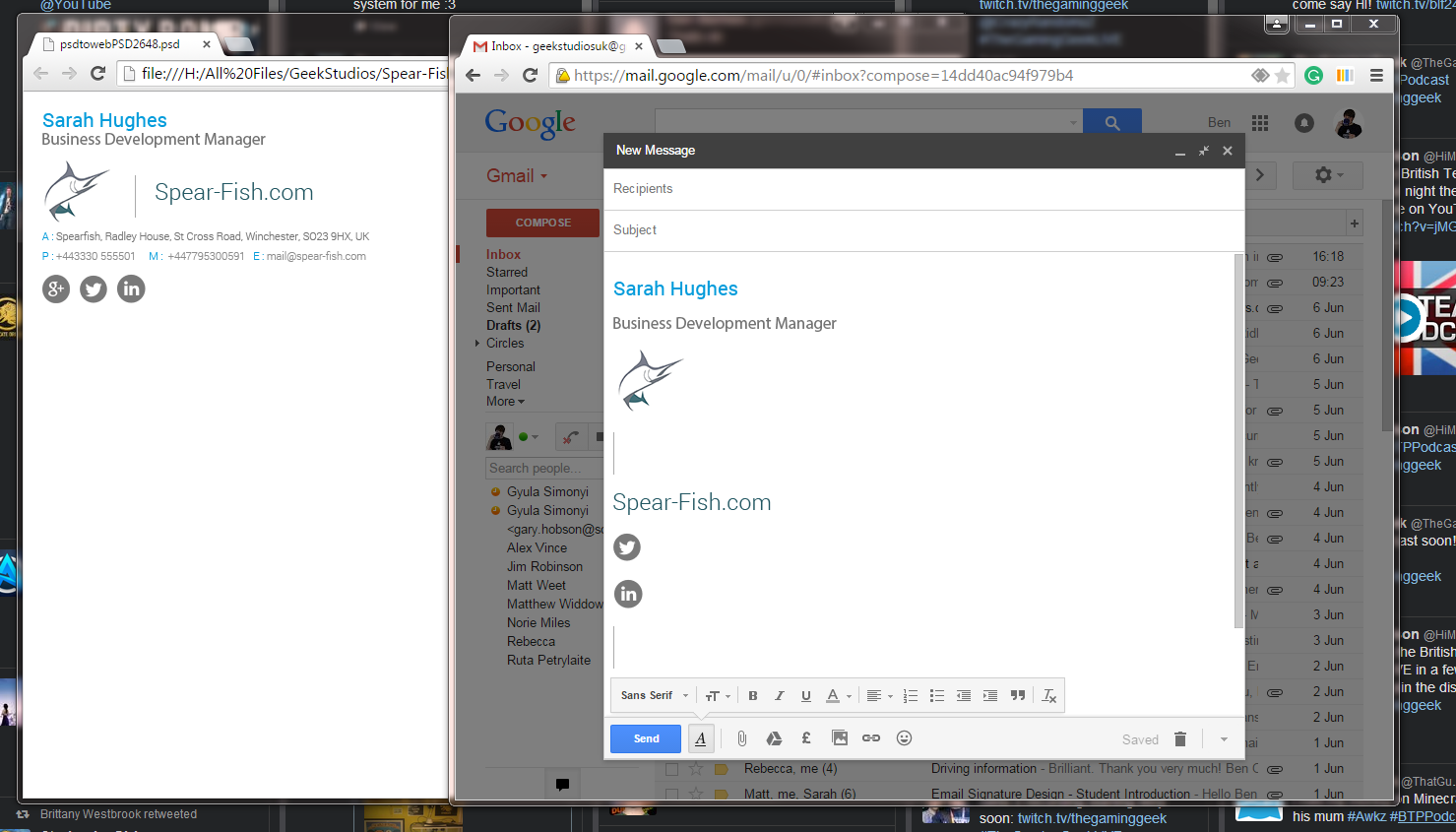This screenshot has height=832, width=1456.
Task: Click LinkedIn icon in signature preview window
Action: 131,288
